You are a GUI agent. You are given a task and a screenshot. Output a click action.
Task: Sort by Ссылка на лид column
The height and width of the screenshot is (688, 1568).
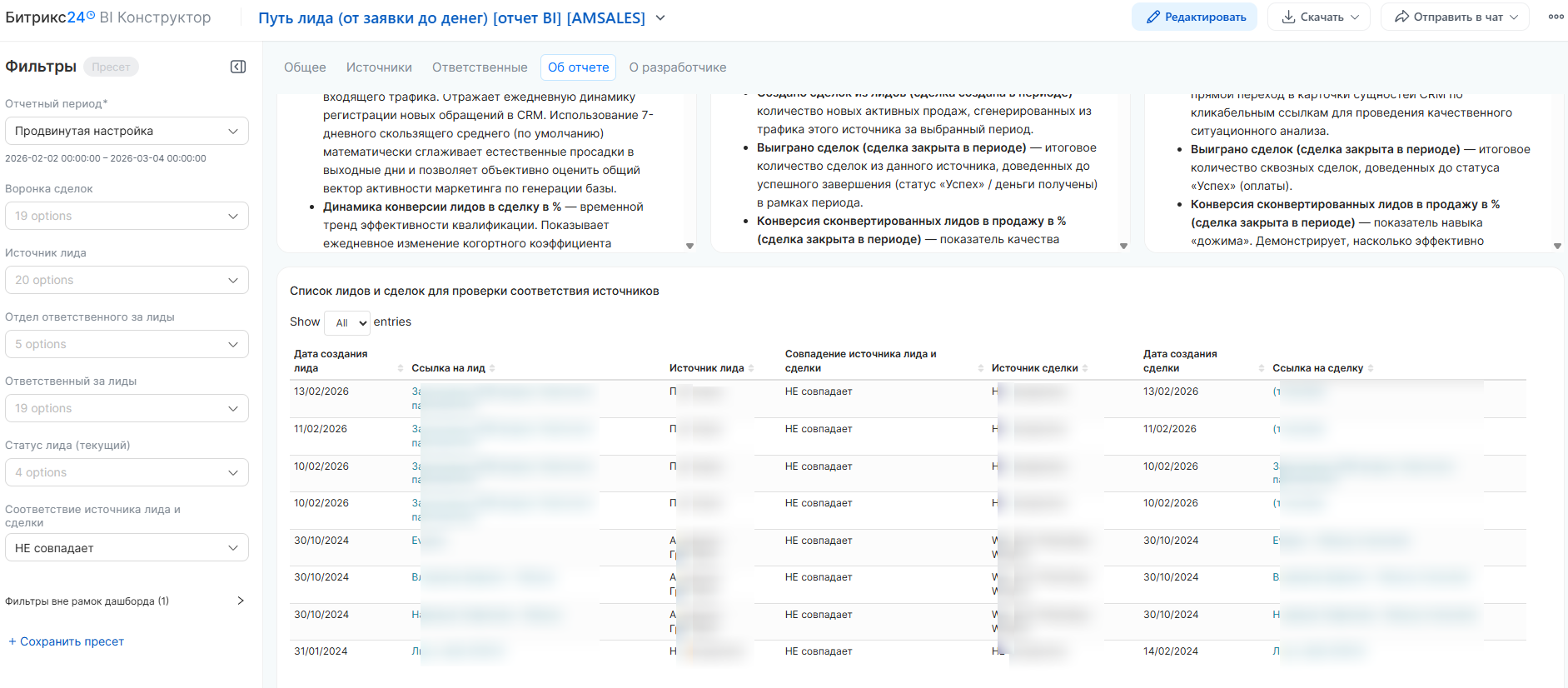click(492, 368)
